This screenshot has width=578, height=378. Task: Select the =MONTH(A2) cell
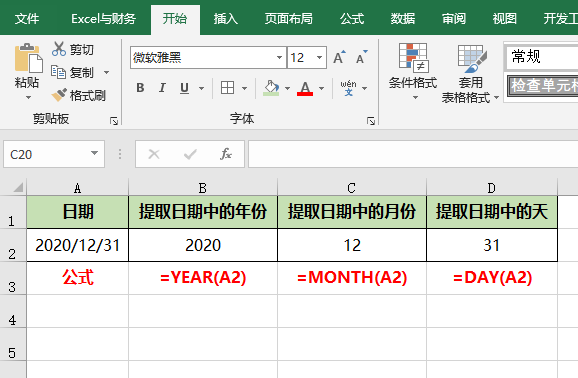coord(352,278)
